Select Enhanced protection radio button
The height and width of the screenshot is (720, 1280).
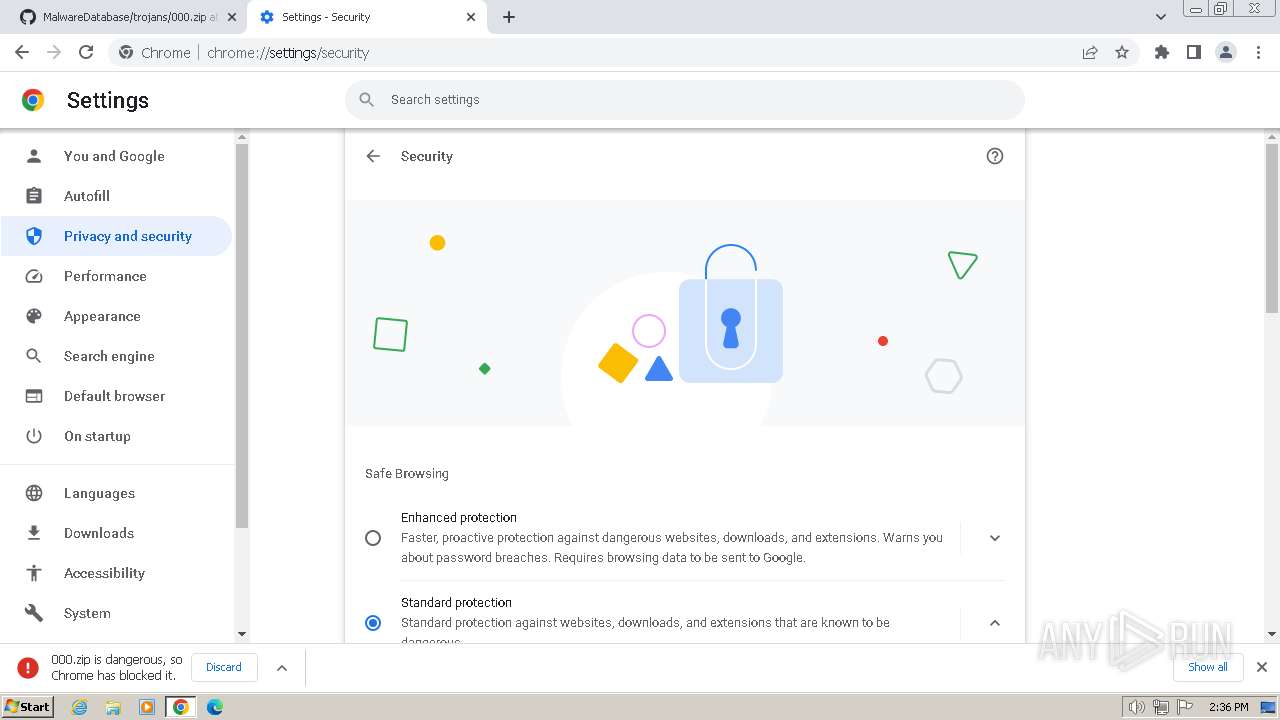point(373,538)
